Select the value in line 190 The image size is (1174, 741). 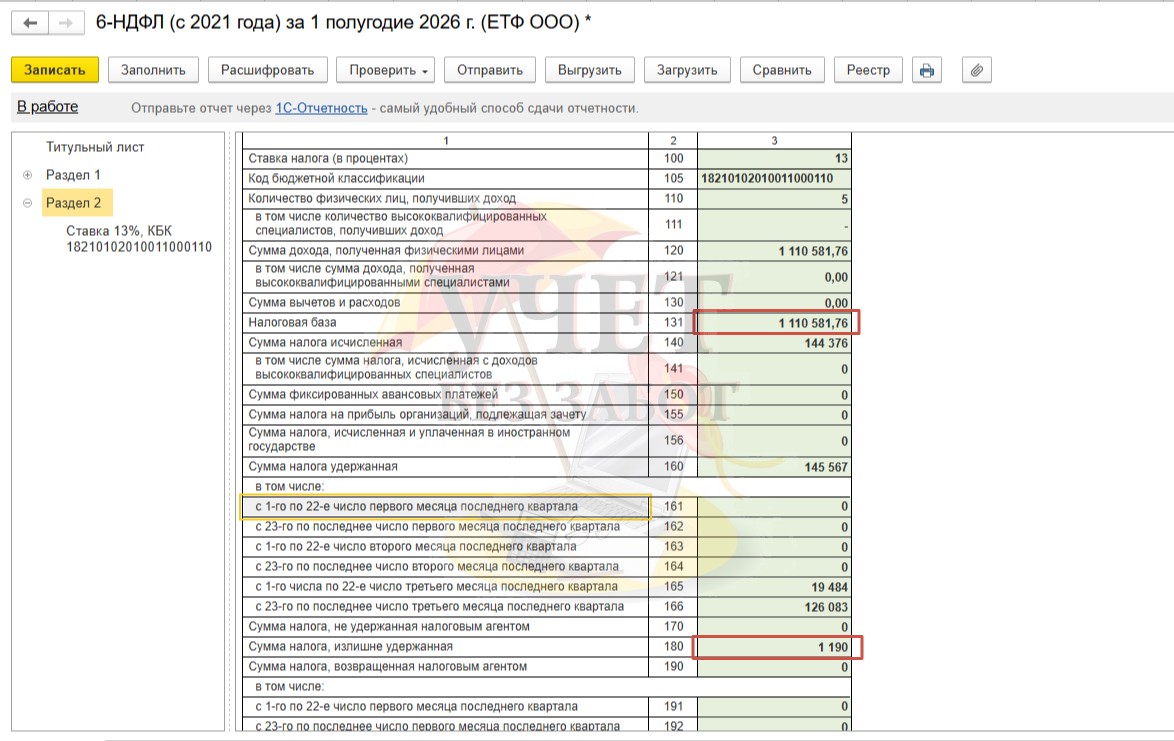click(774, 667)
